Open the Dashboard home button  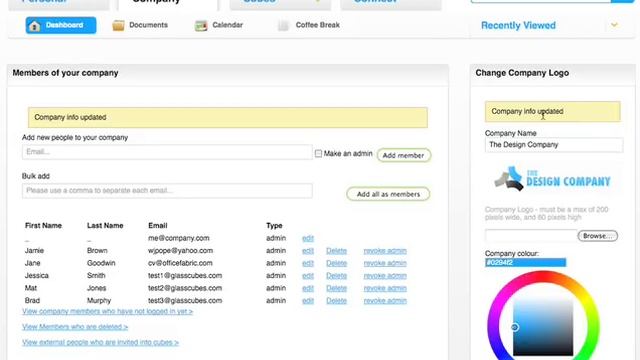pyautogui.click(x=61, y=25)
